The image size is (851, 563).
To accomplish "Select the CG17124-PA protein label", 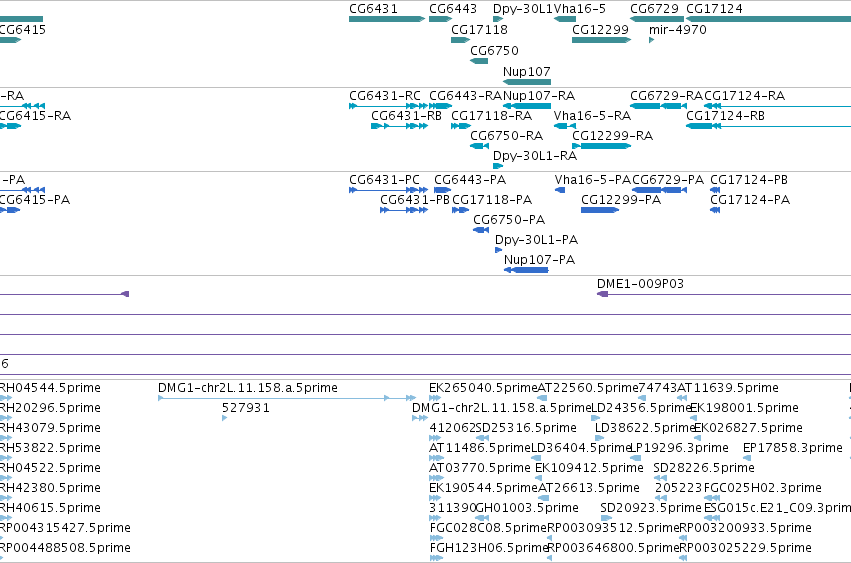I will pos(750,200).
